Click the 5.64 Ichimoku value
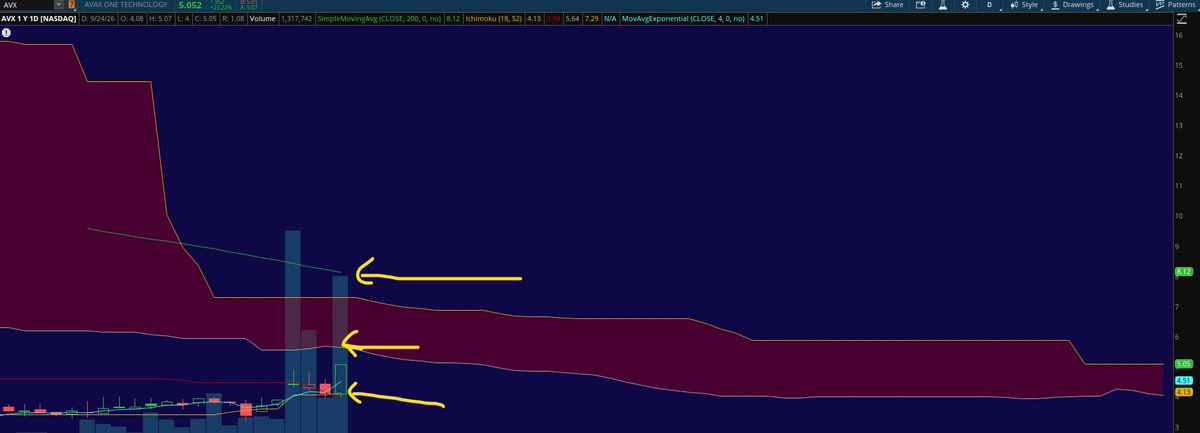Viewport: 1200px width, 433px height. coord(572,18)
